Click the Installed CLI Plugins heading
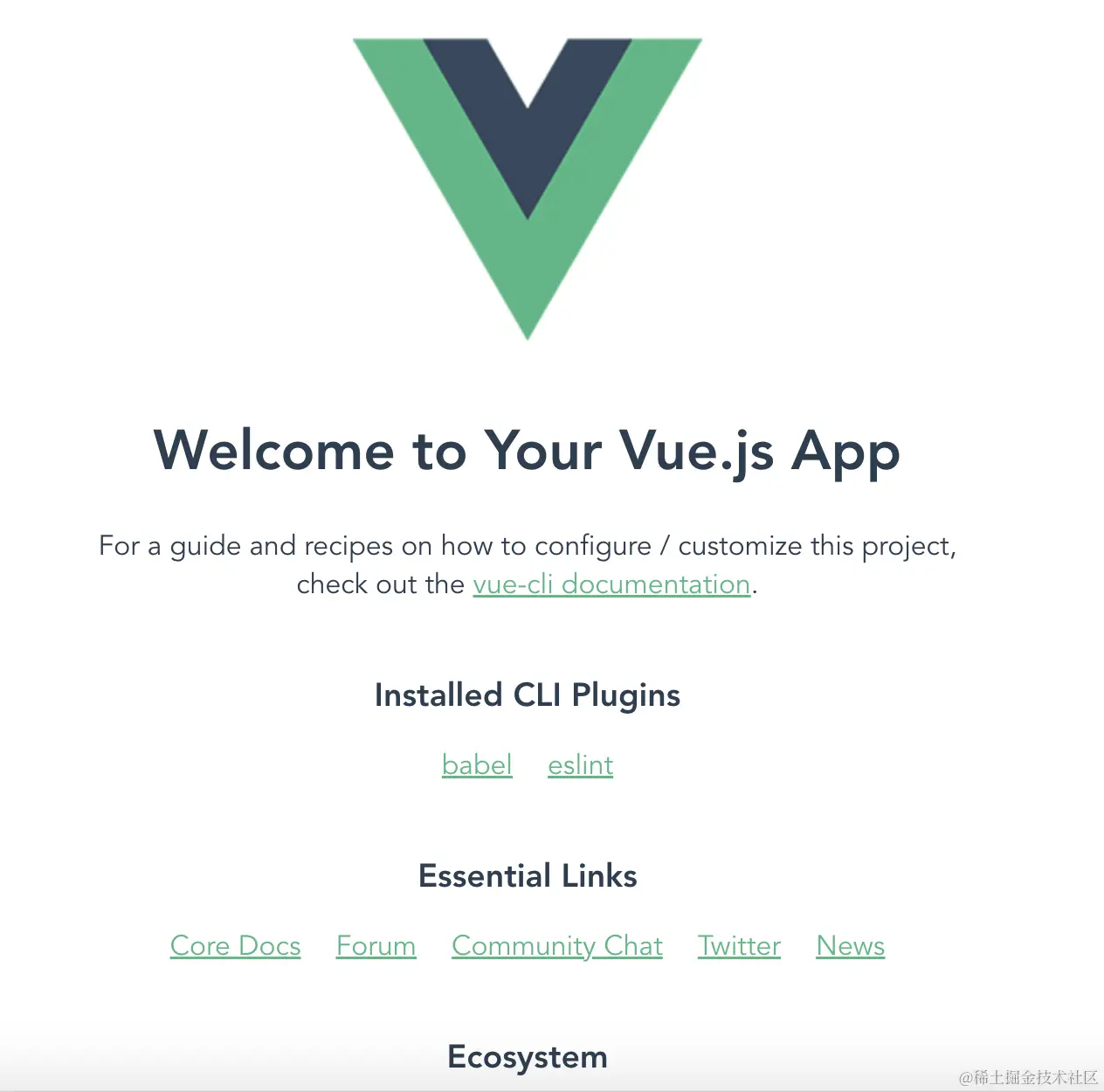 pyautogui.click(x=528, y=695)
